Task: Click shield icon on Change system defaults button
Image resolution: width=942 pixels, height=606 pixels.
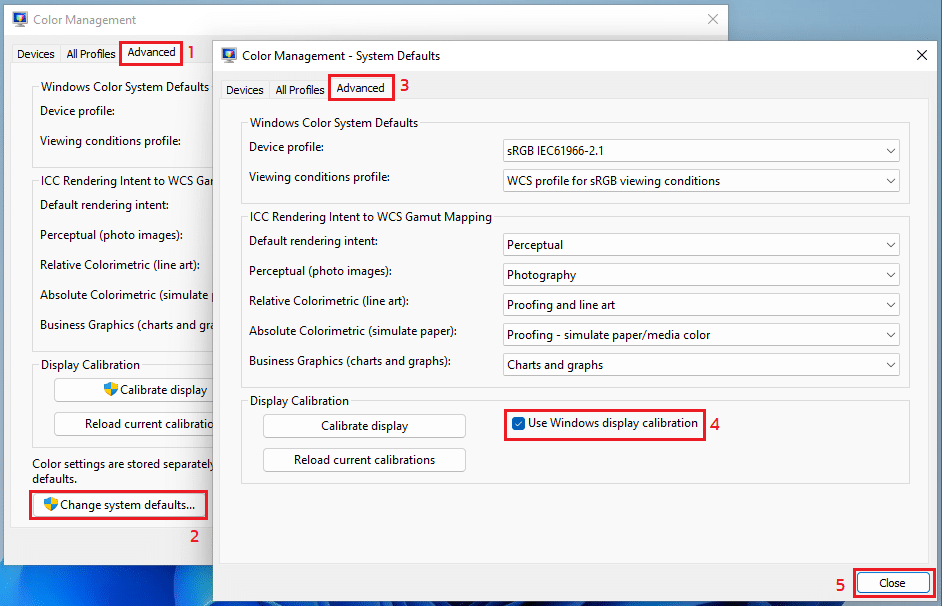Action: pyautogui.click(x=50, y=504)
